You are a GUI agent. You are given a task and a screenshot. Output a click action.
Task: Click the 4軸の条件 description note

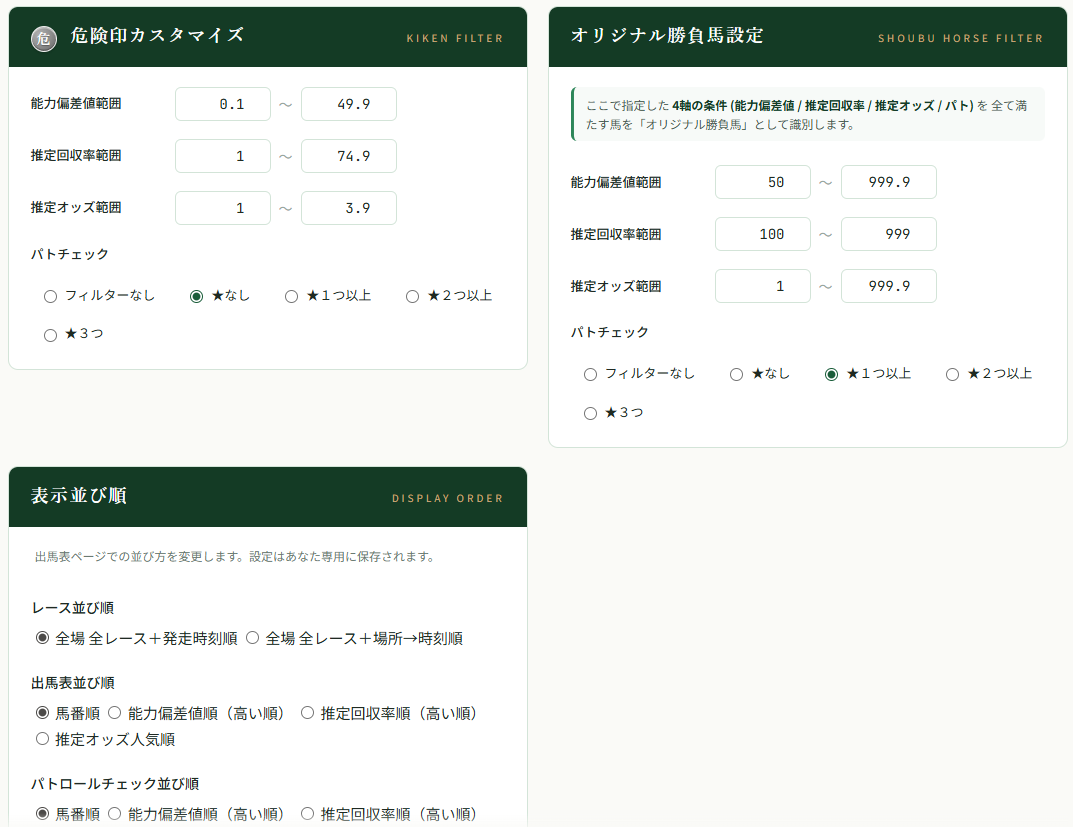808,114
